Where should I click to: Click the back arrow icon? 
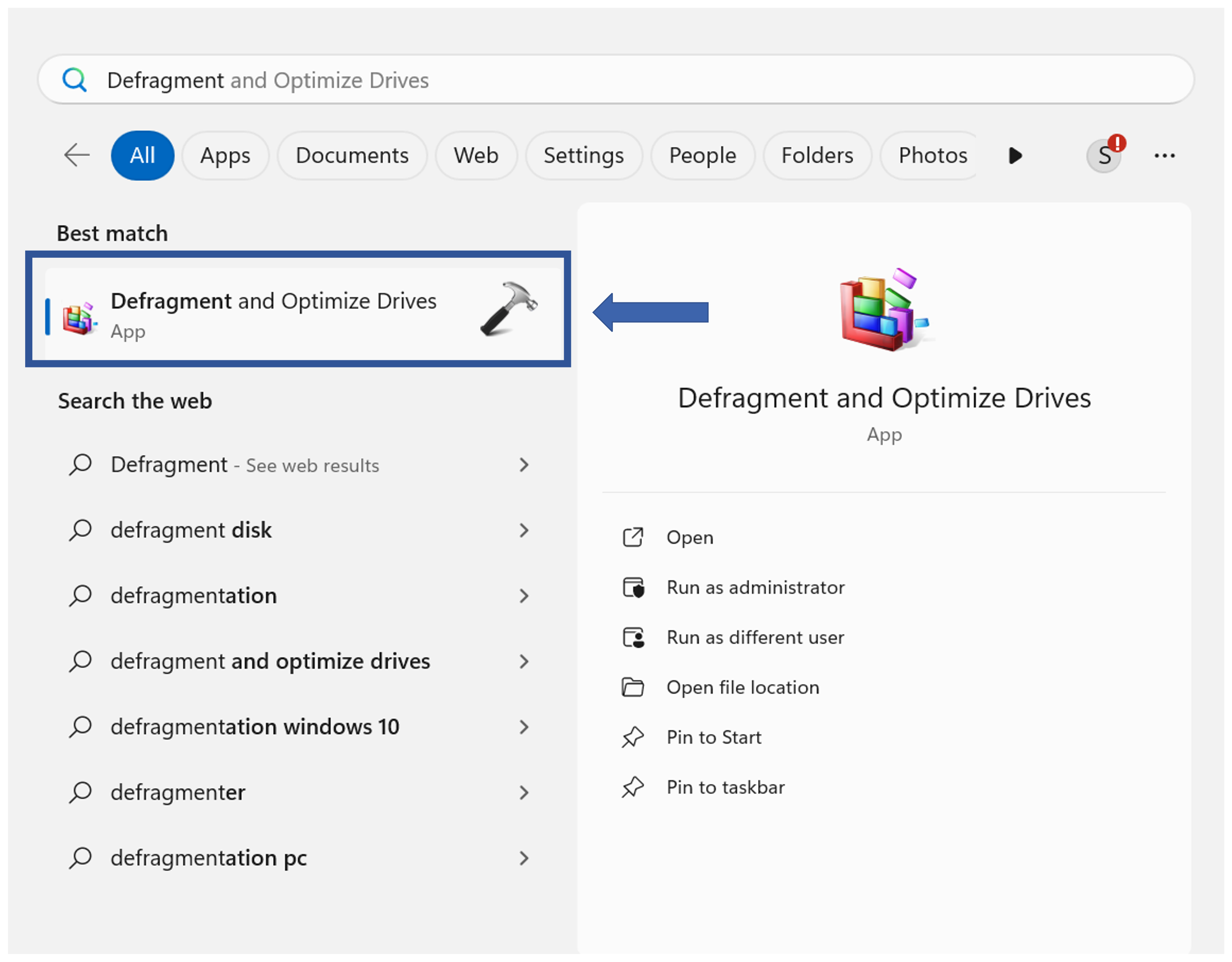[x=77, y=155]
